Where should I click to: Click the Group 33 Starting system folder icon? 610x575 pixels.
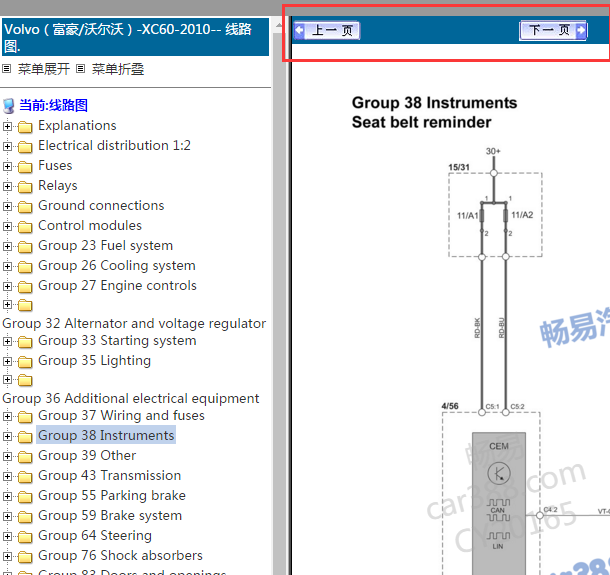(25, 342)
